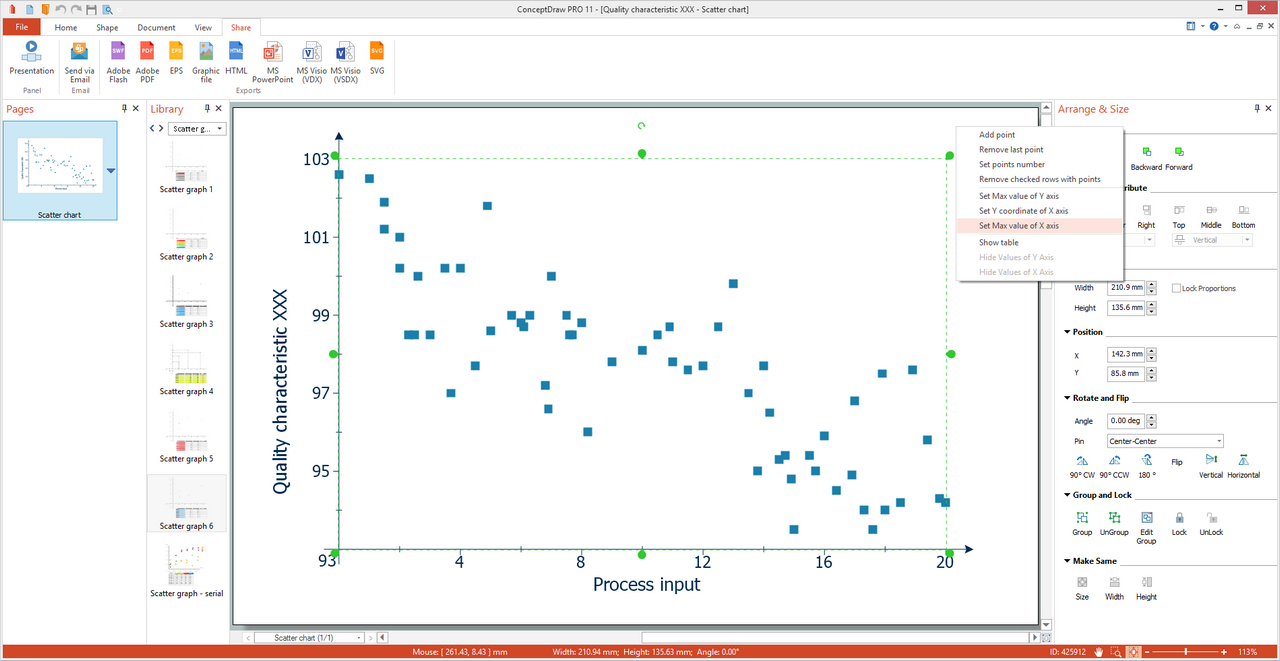Align the selected objects to Top
Viewport: 1280px width, 661px height.
(1179, 216)
